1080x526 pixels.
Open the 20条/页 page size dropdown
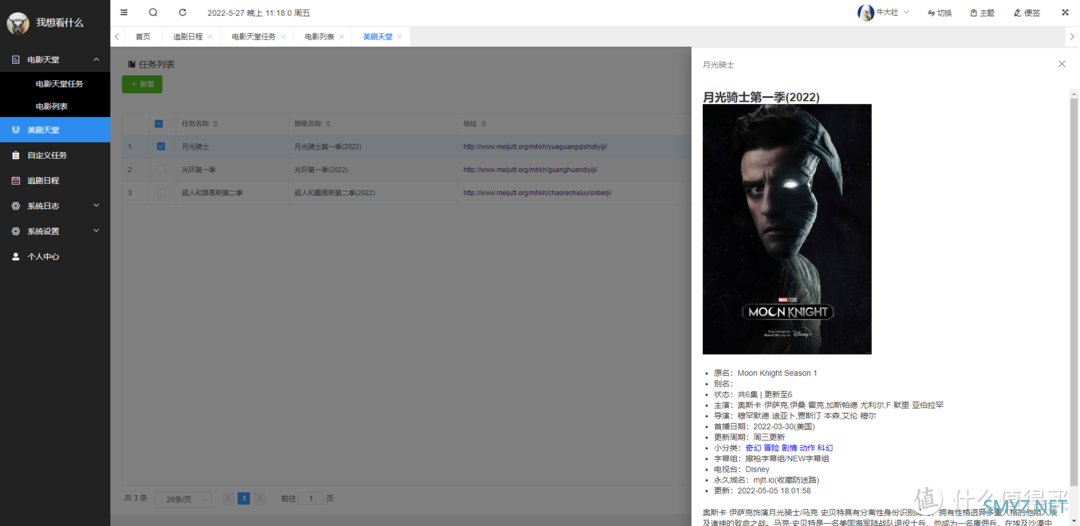pyautogui.click(x=184, y=499)
